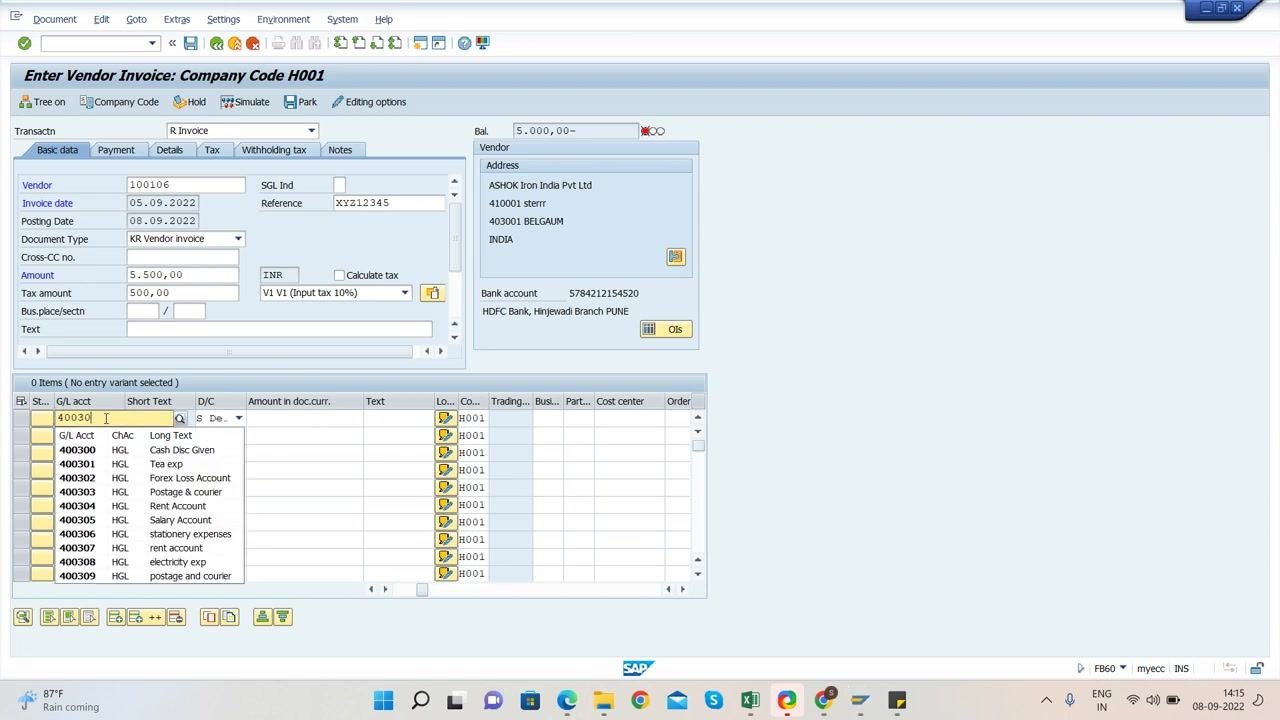Click the Insert Line icon in item toolbar
The height and width of the screenshot is (720, 1280).
point(116,618)
